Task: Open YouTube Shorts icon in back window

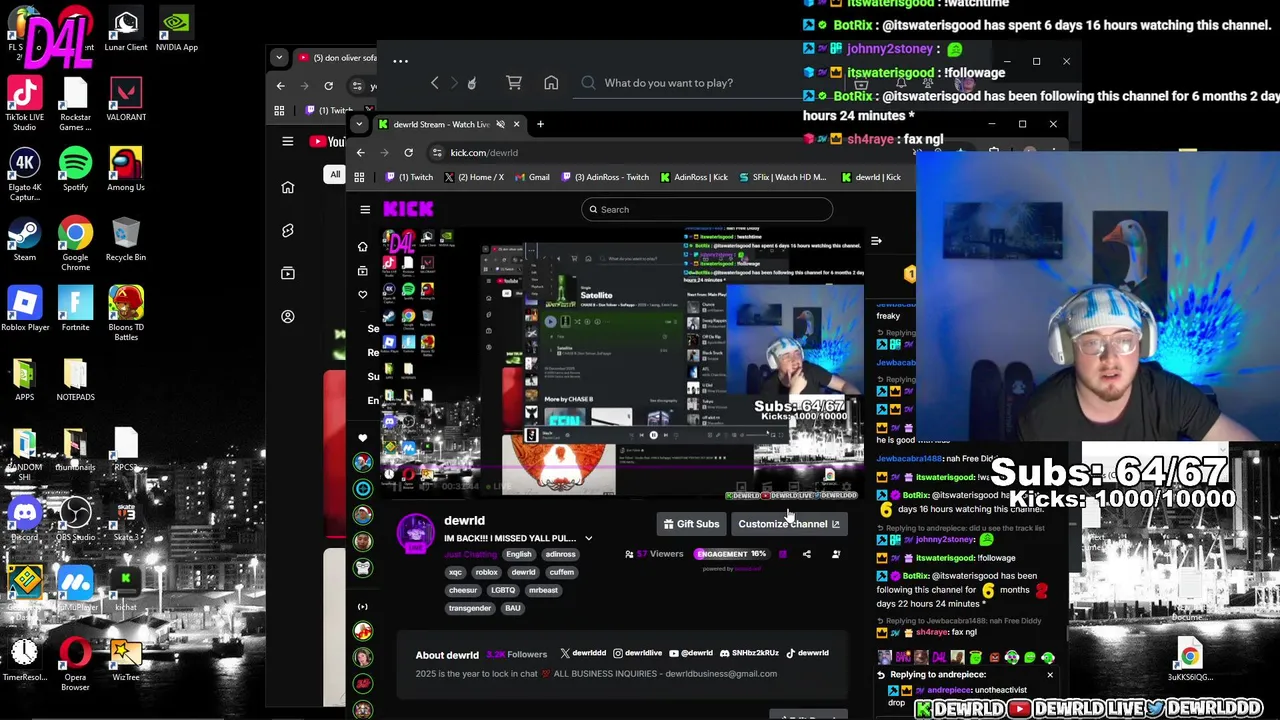Action: click(x=288, y=230)
